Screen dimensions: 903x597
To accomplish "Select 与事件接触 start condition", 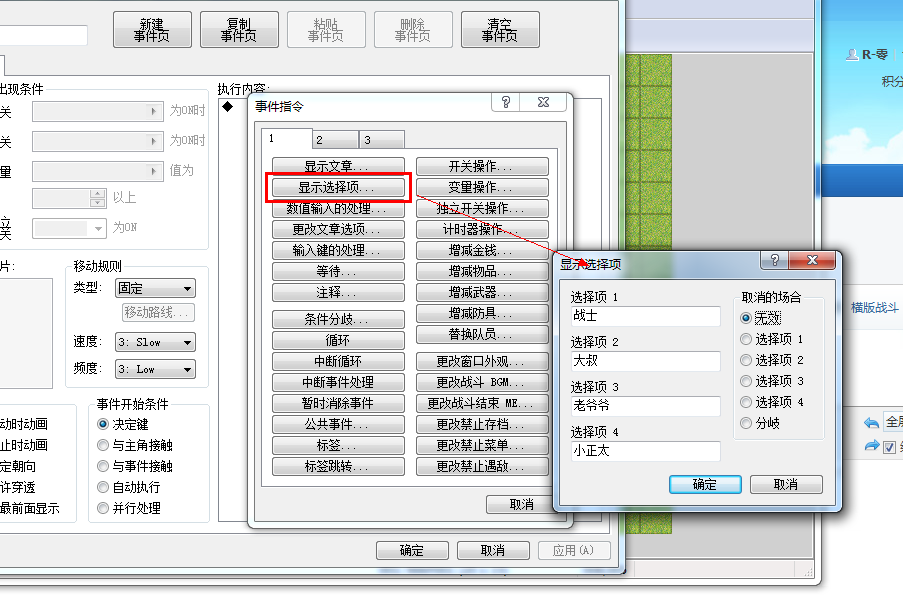I will [x=135, y=466].
